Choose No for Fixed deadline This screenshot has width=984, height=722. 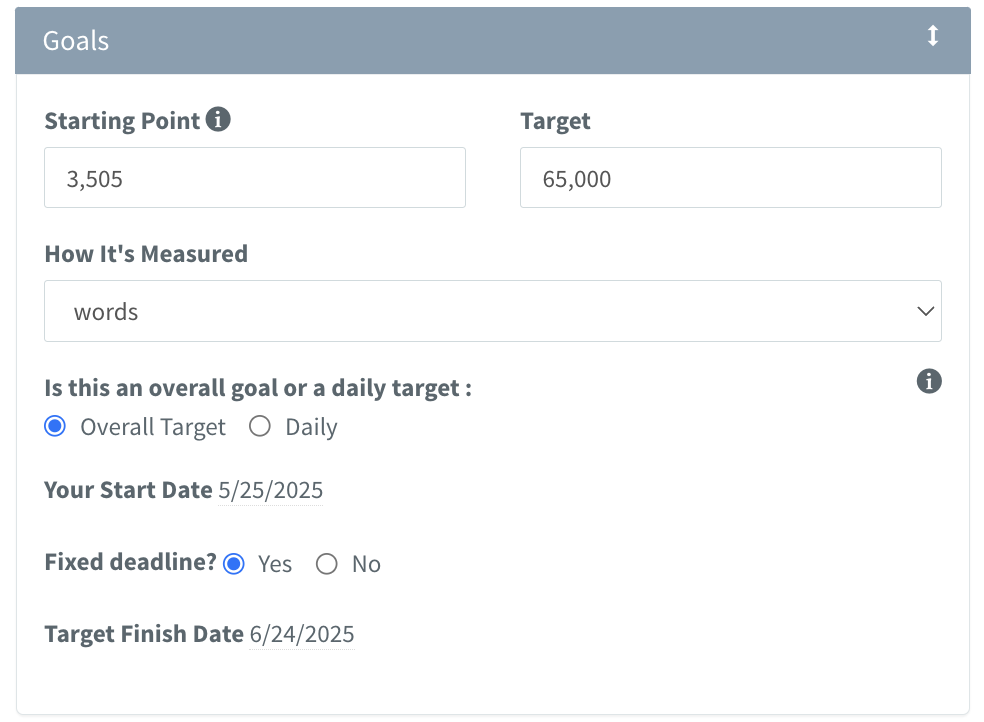point(327,564)
